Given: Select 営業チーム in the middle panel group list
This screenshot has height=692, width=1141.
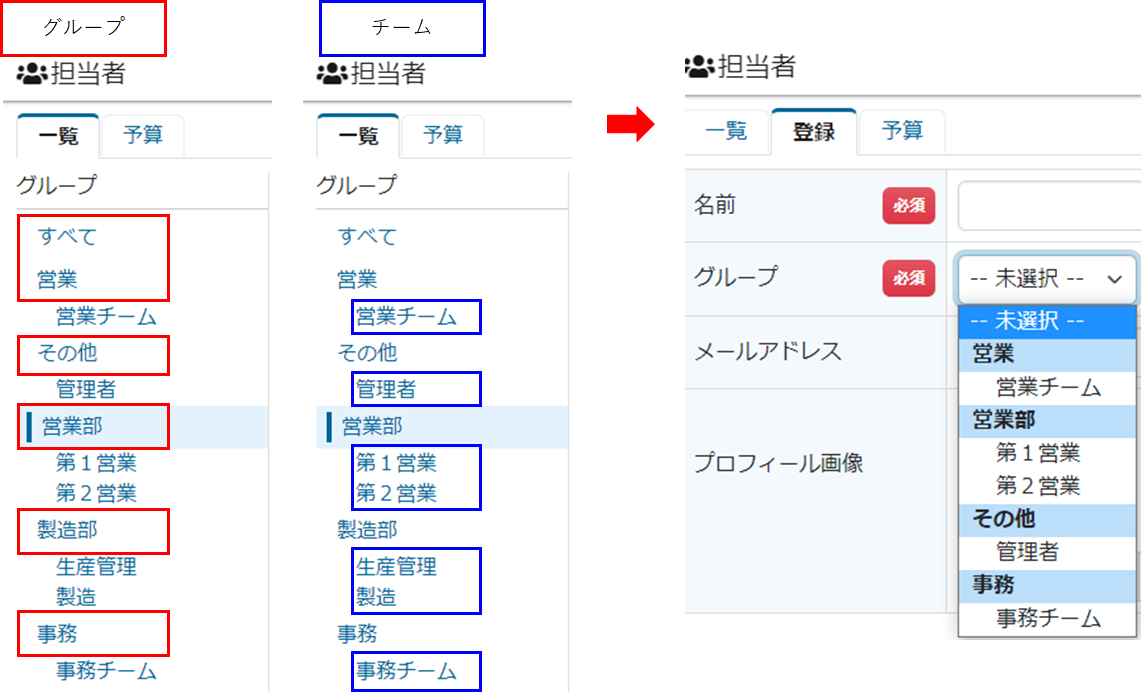Looking at the screenshot, I should tap(406, 317).
